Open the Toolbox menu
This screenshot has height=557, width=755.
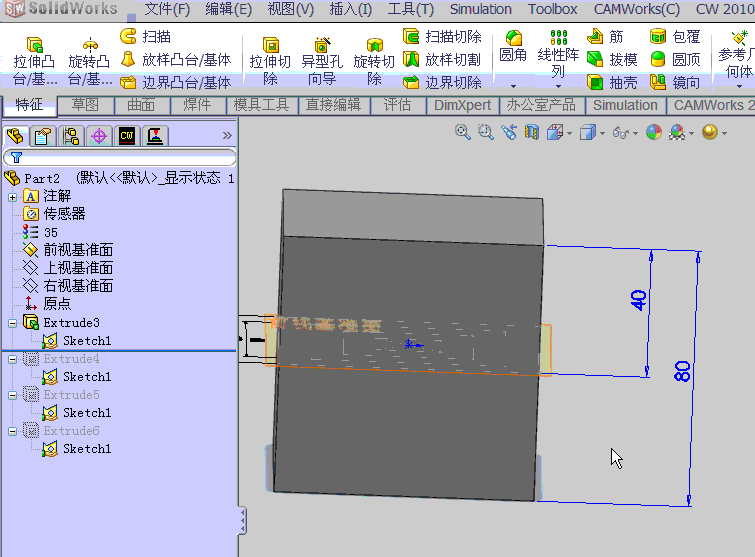pos(552,9)
